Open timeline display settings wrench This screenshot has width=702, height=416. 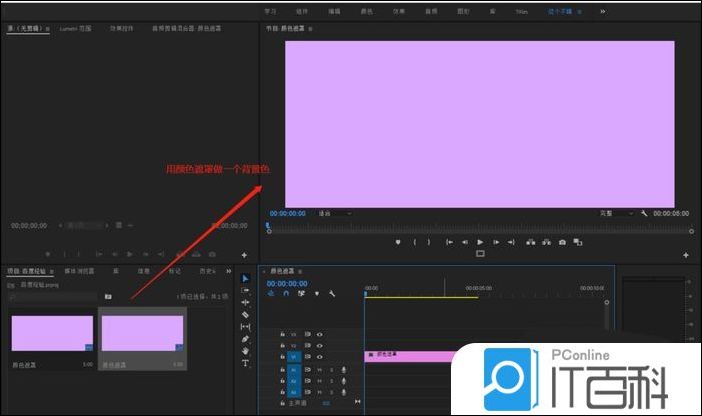click(x=332, y=294)
